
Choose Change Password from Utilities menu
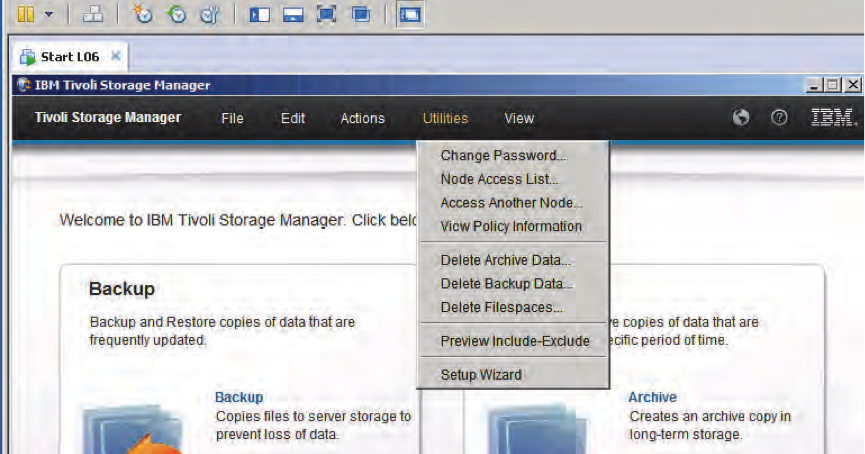tap(513, 156)
